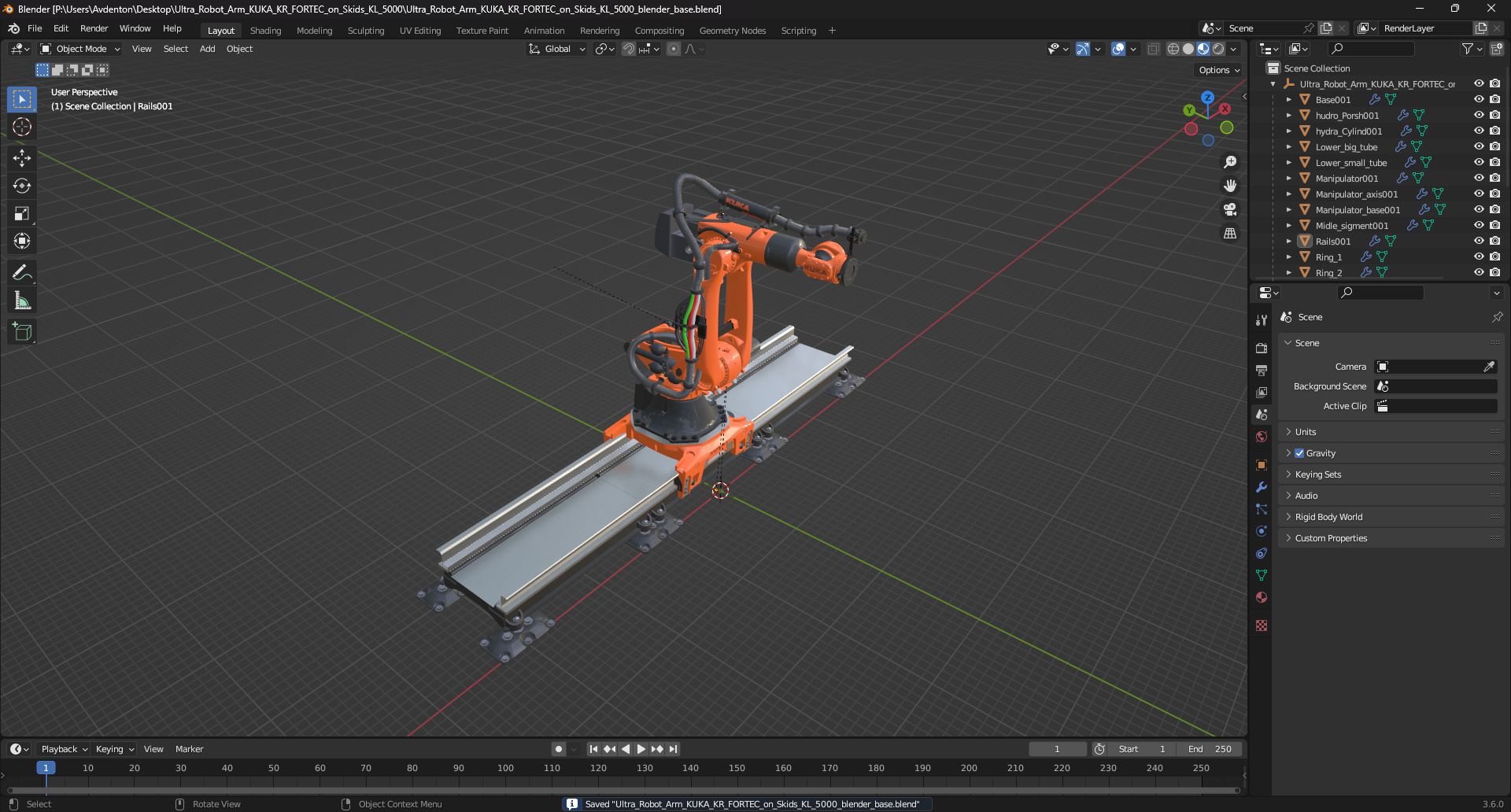Toggle viewport overlays
The width and height of the screenshot is (1511, 812).
[x=1118, y=49]
